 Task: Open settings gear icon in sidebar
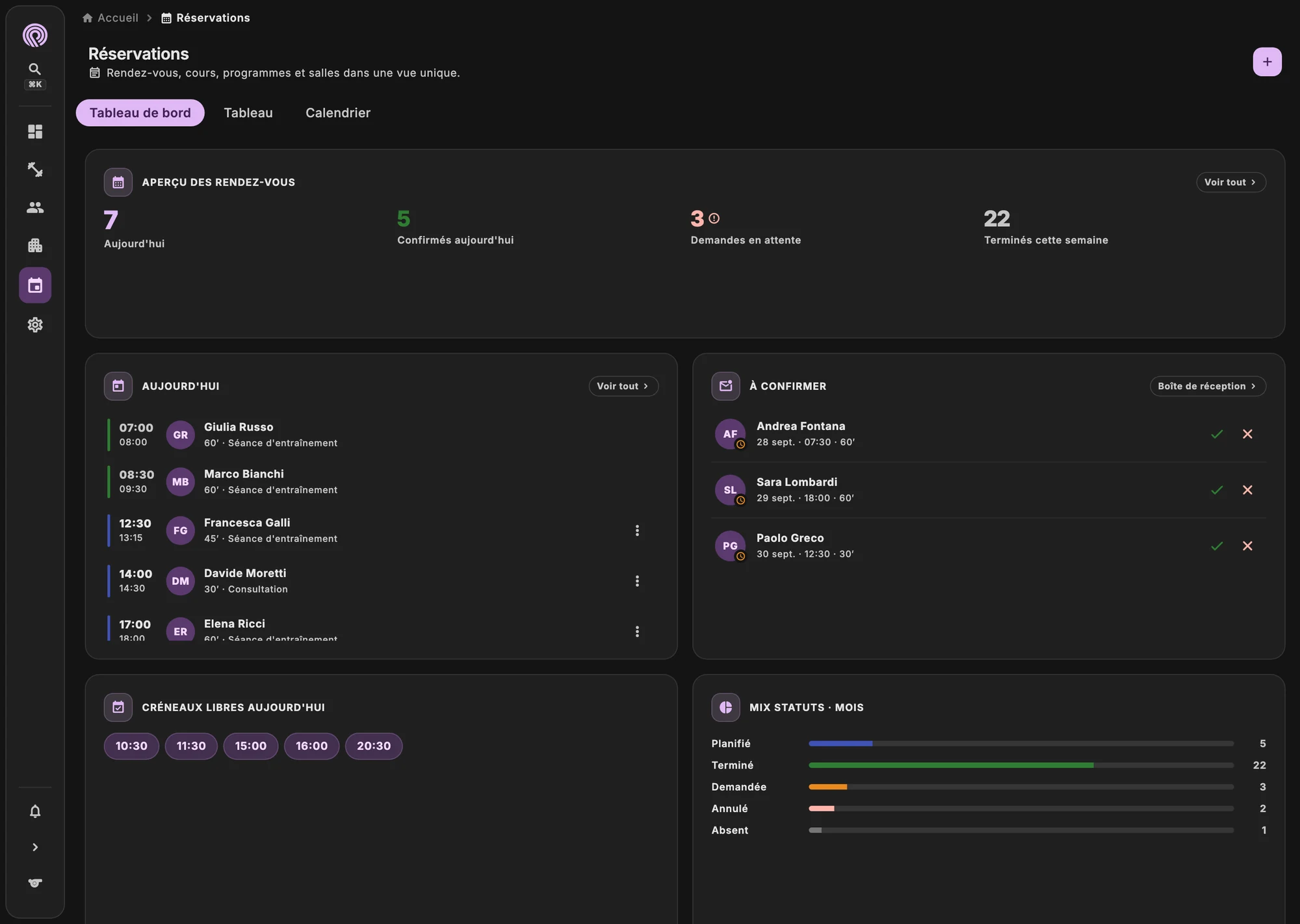tap(35, 325)
